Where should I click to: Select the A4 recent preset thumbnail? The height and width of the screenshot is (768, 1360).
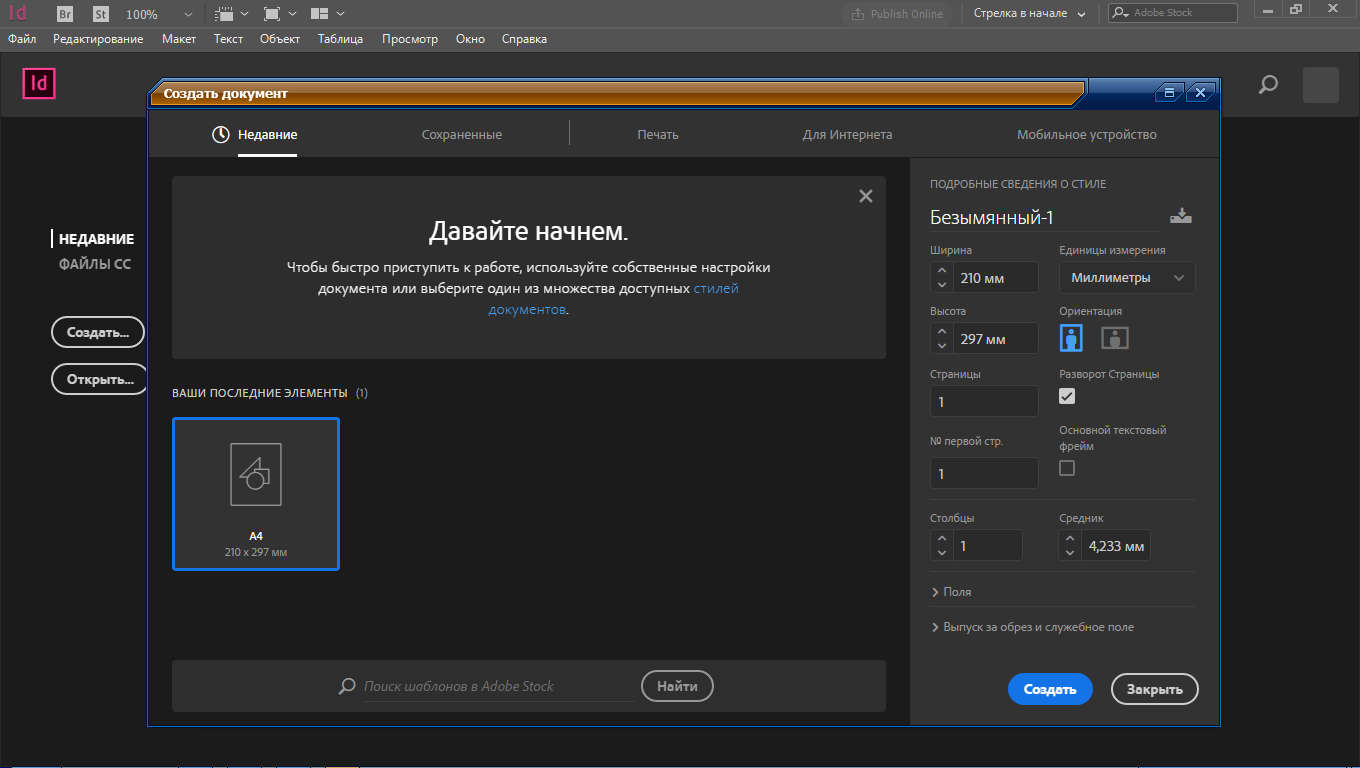pyautogui.click(x=256, y=494)
